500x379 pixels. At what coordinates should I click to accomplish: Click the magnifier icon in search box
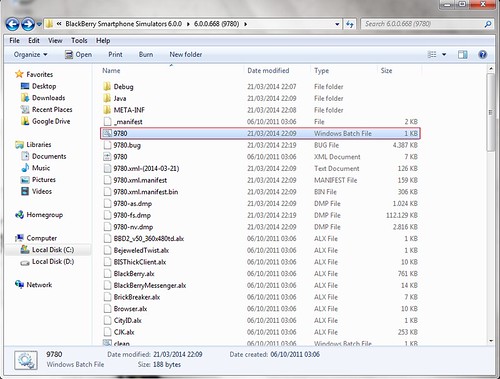tap(487, 24)
